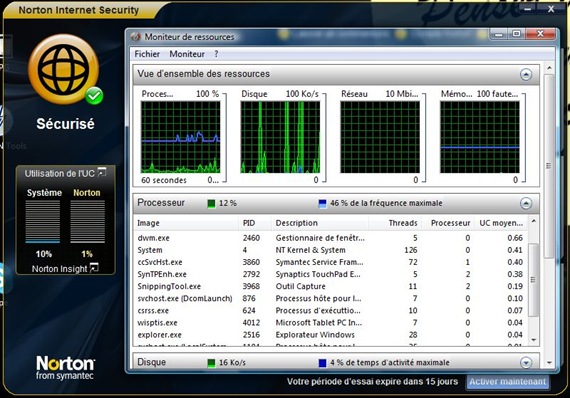The image size is (570, 398).
Task: Click the 16 Ko/s disk rate text
Action: tap(232, 363)
